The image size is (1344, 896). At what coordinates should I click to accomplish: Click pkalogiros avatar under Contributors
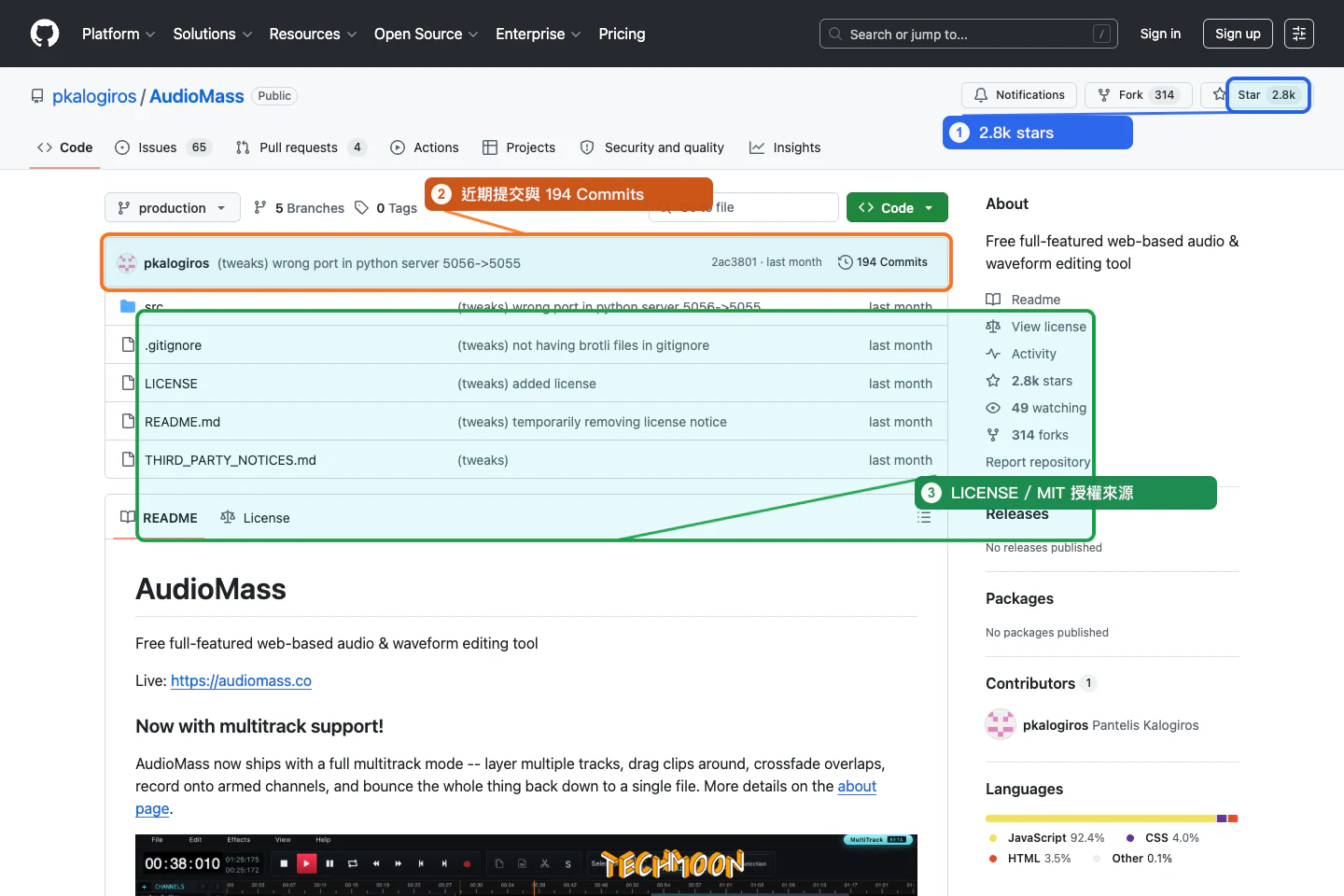[1001, 725]
